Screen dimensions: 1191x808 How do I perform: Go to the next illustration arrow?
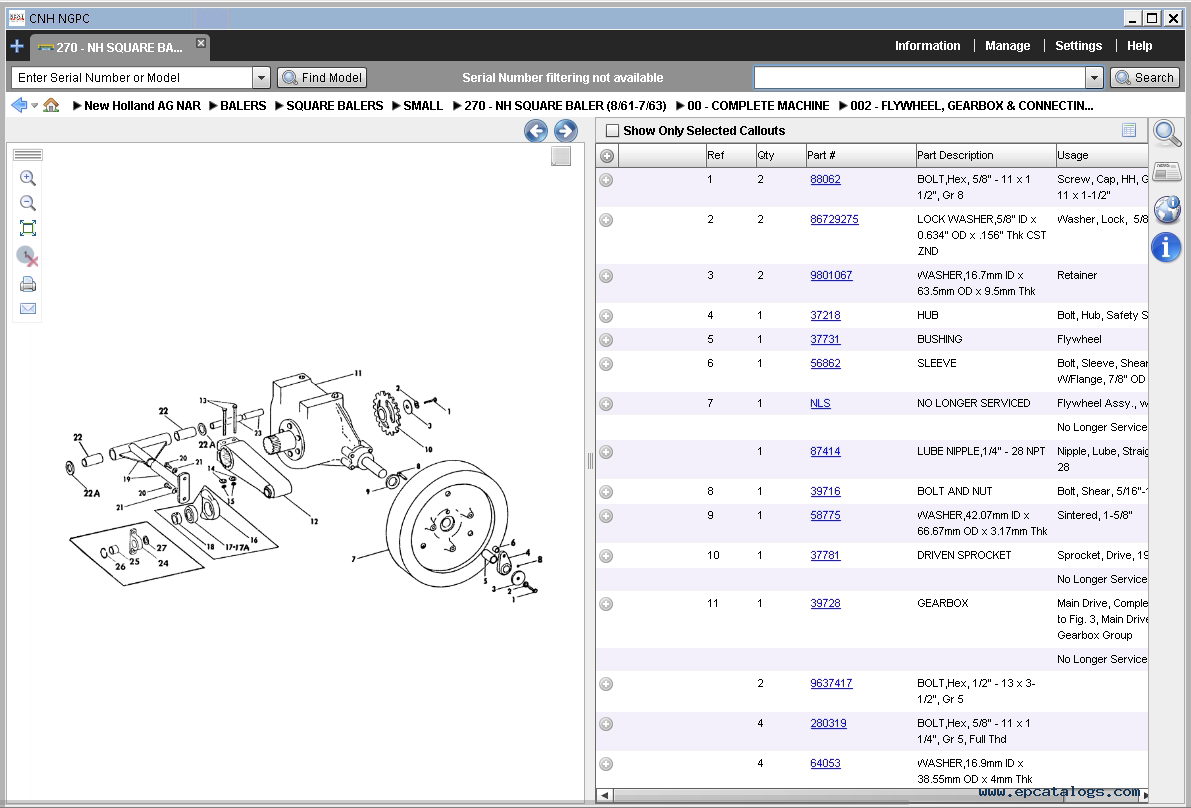pyautogui.click(x=566, y=131)
